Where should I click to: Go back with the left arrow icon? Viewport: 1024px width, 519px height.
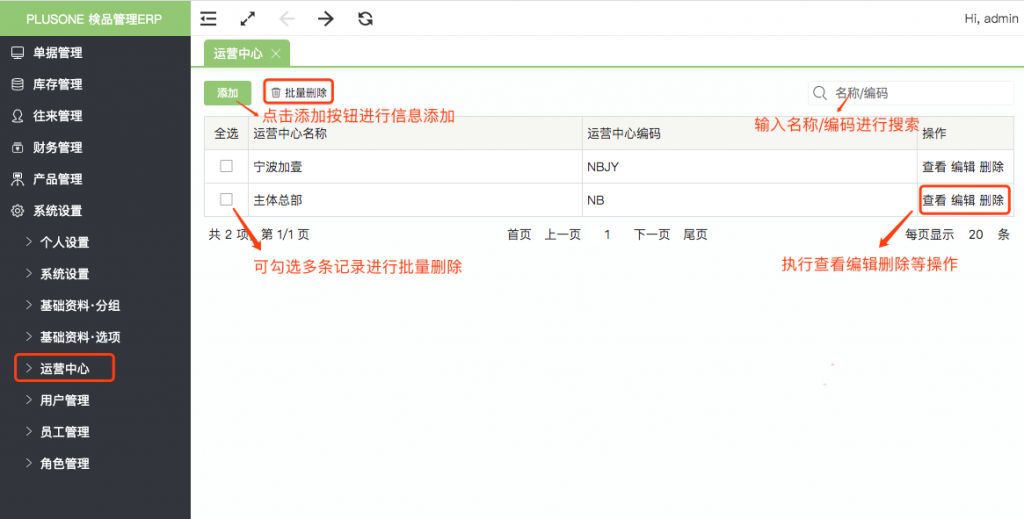tap(287, 18)
